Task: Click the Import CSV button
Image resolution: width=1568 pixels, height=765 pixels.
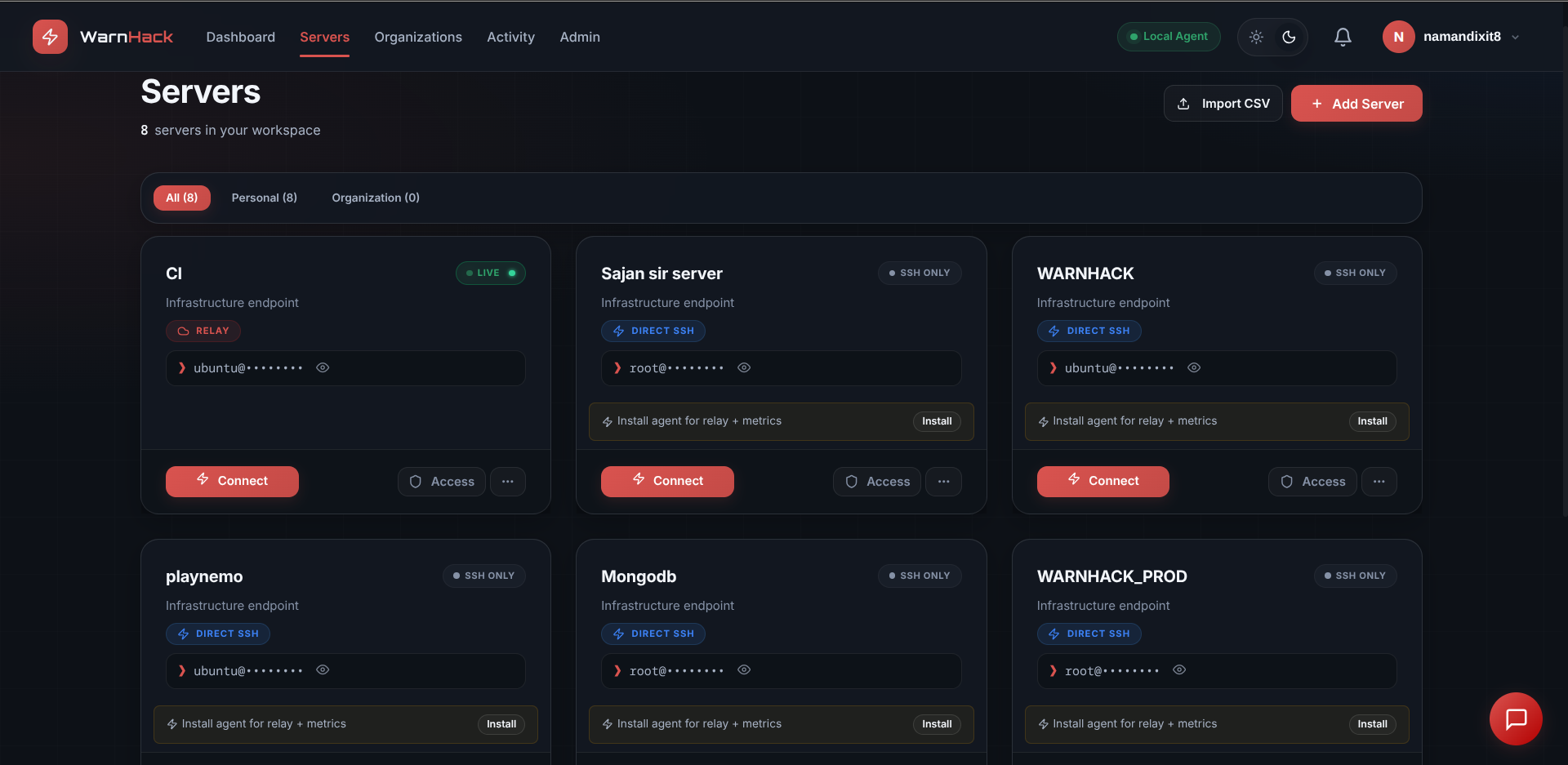Action: (1223, 104)
